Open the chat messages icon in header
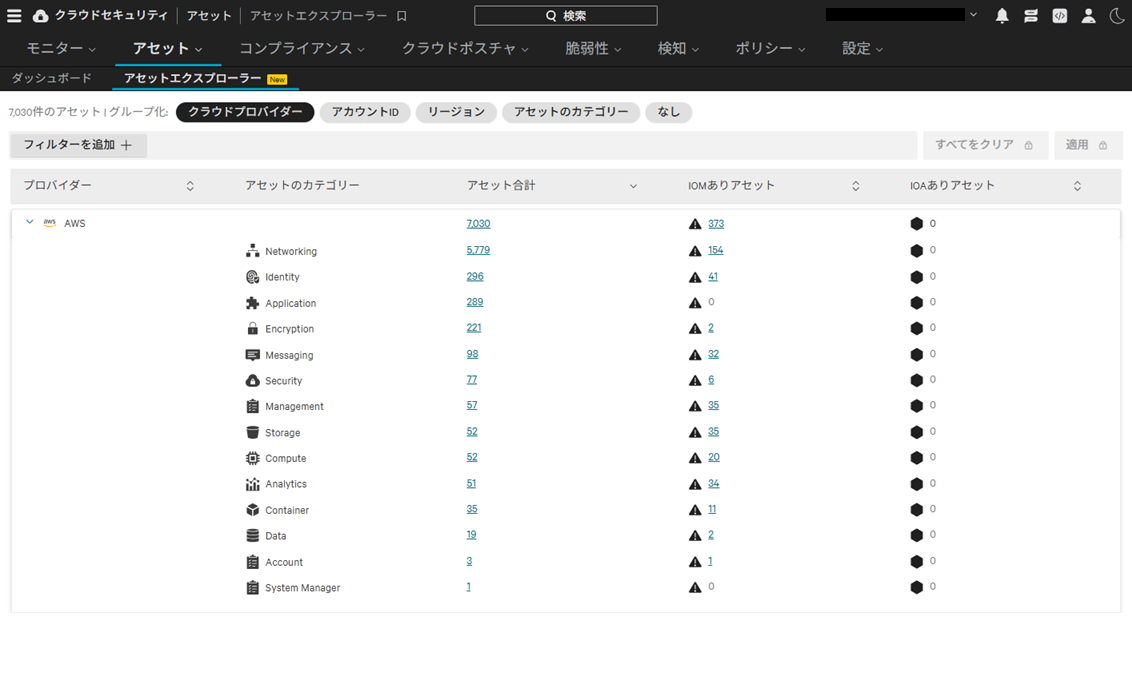The image size is (1132, 700). point(1031,16)
